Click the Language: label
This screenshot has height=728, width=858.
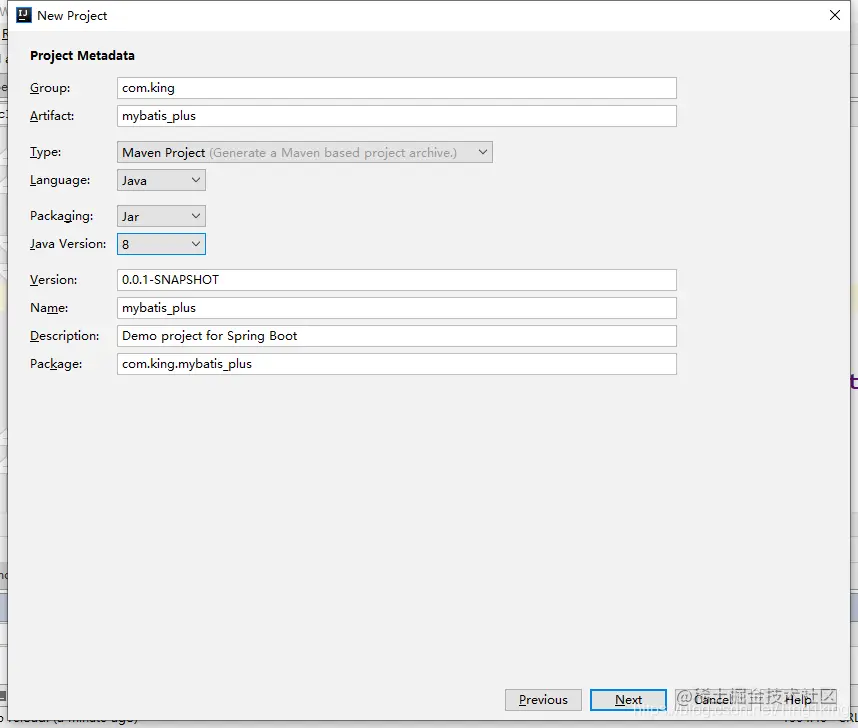click(60, 180)
